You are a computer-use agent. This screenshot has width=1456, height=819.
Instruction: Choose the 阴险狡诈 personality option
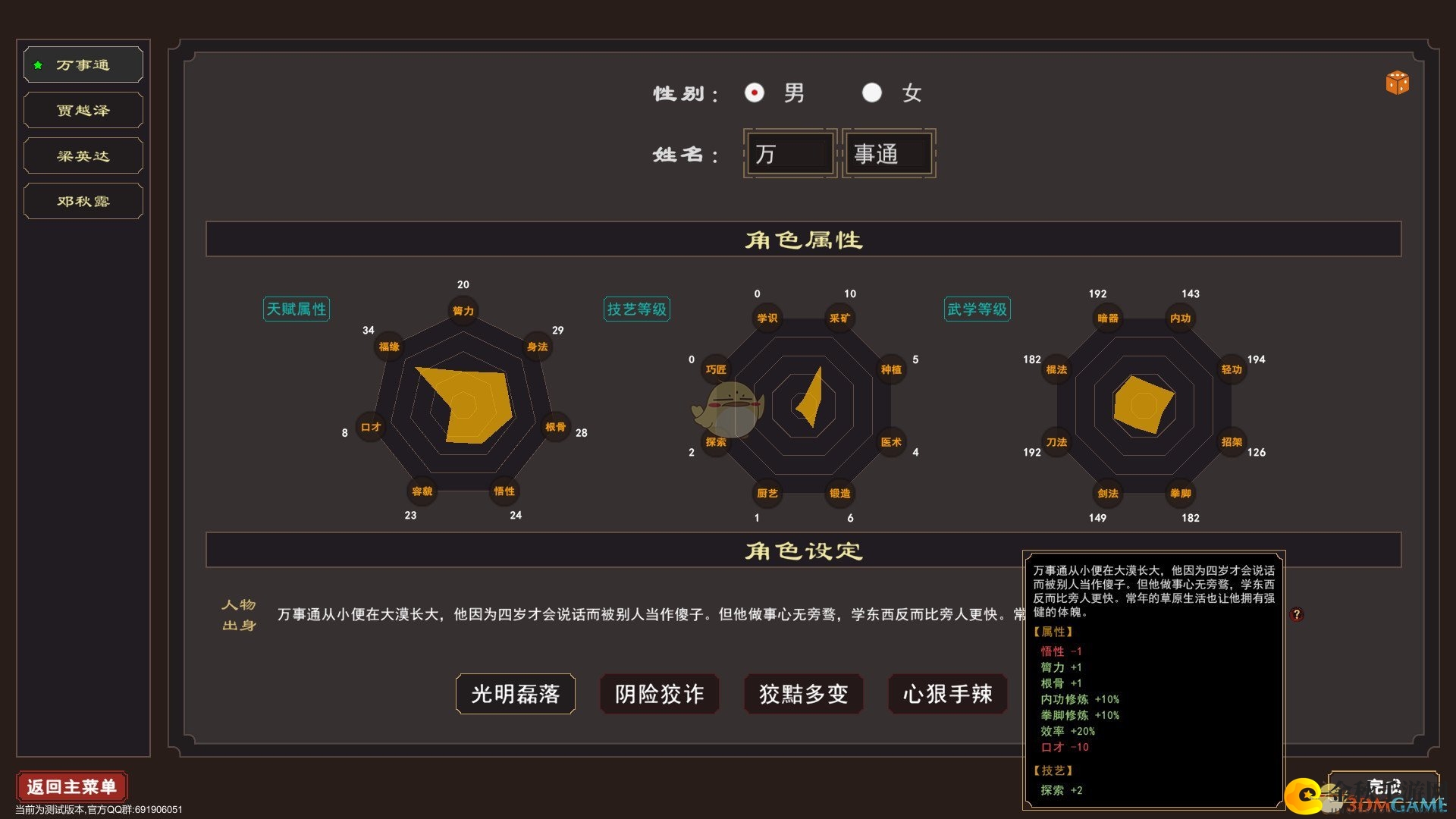(660, 694)
